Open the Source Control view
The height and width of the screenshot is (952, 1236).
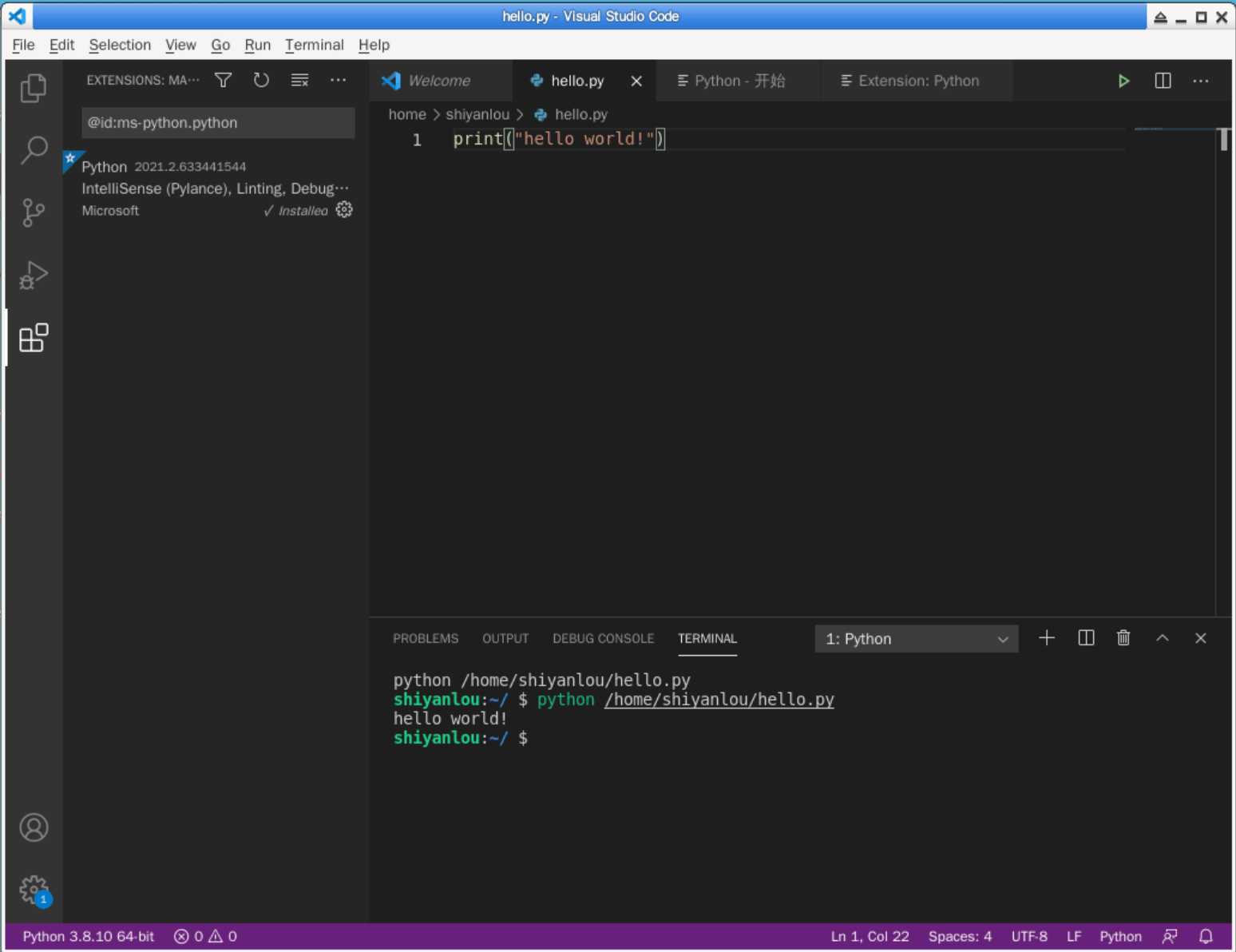(34, 212)
